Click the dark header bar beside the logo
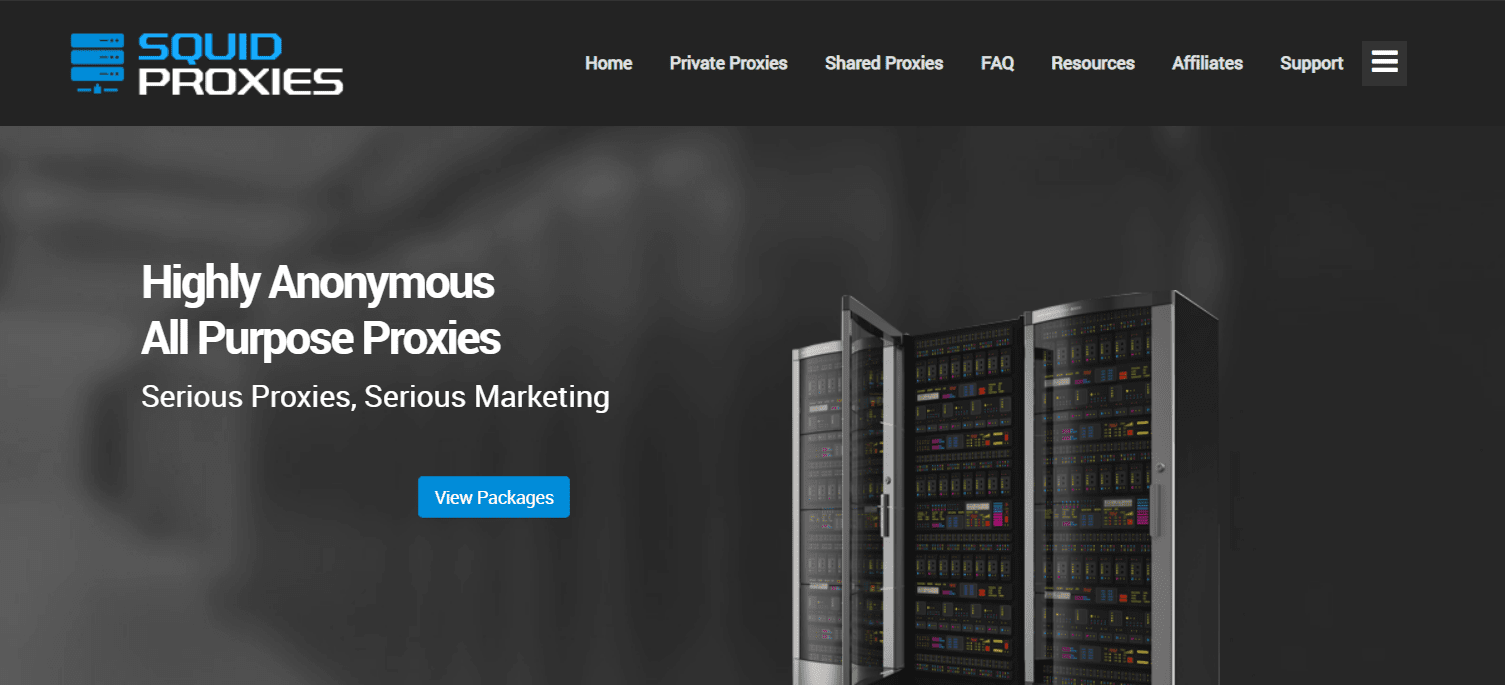1505x685 pixels. (460, 63)
